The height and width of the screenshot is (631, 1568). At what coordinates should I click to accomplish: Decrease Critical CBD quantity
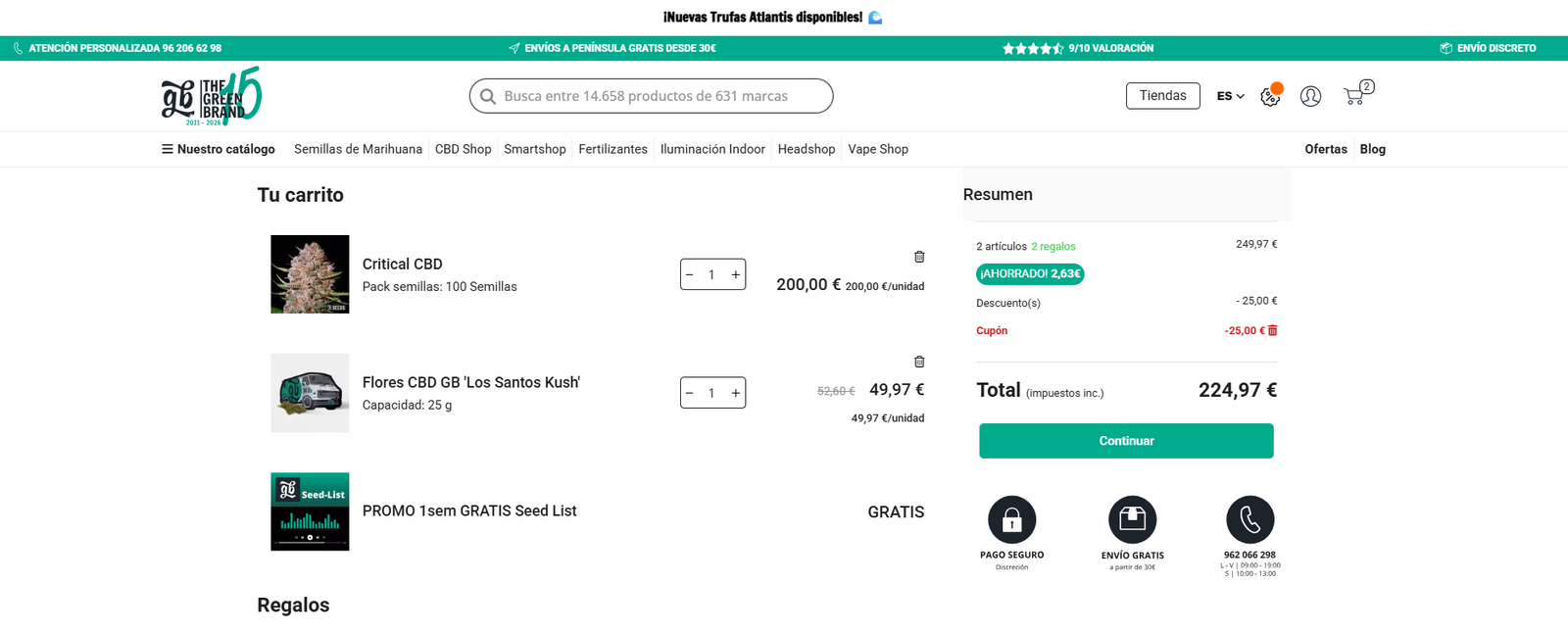tap(690, 275)
